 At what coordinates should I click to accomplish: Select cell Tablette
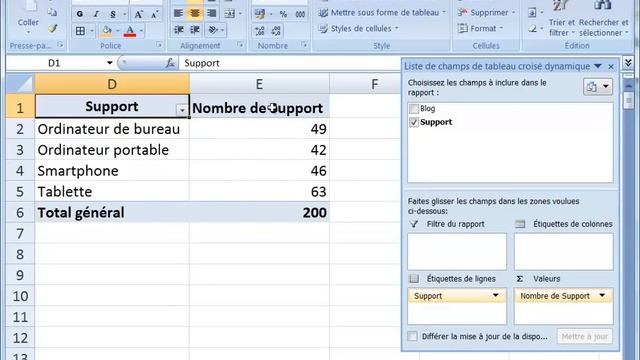[x=112, y=192]
